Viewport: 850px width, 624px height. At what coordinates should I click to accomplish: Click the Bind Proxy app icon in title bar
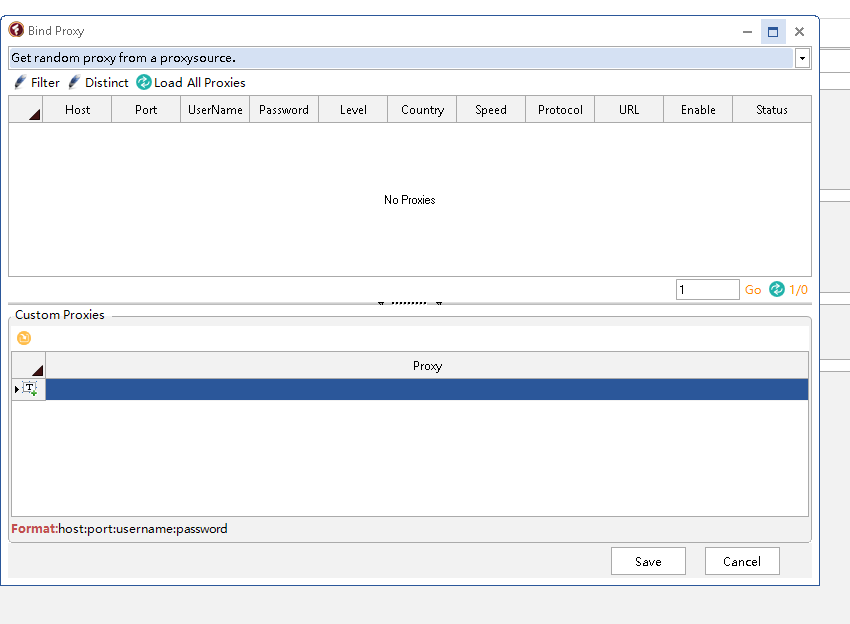(x=16, y=31)
